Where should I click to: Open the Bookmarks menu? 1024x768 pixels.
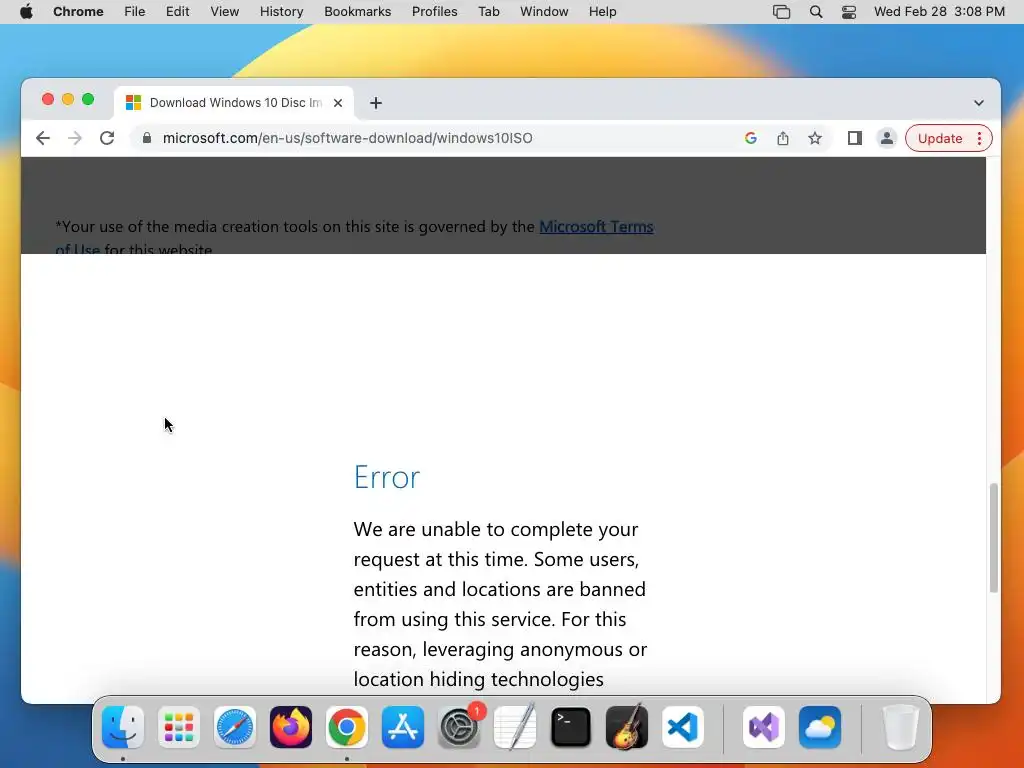(357, 11)
